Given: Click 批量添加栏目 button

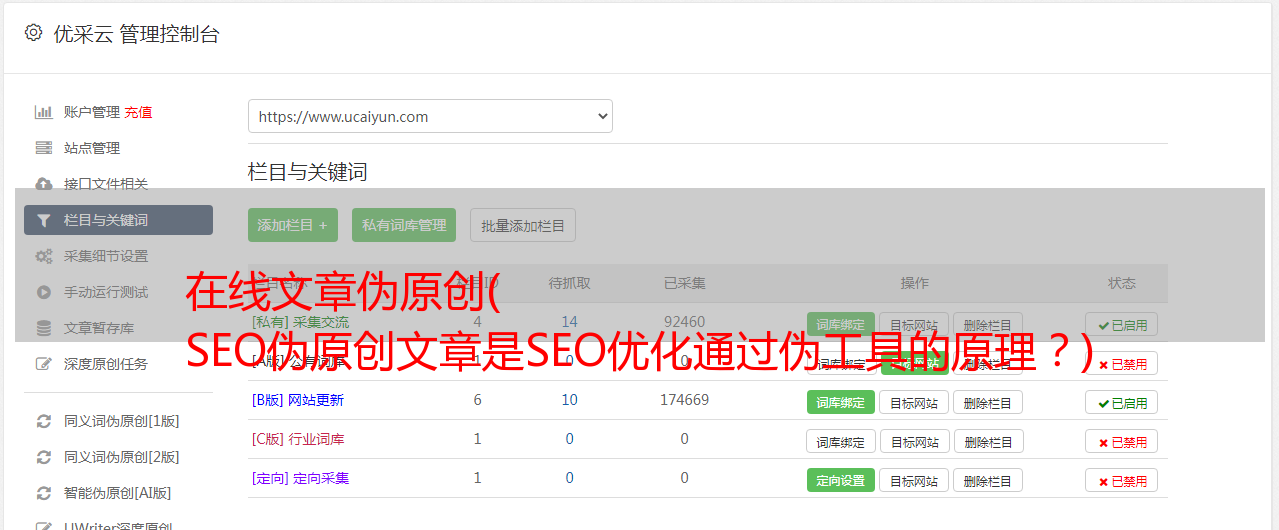Looking at the screenshot, I should pos(523,225).
